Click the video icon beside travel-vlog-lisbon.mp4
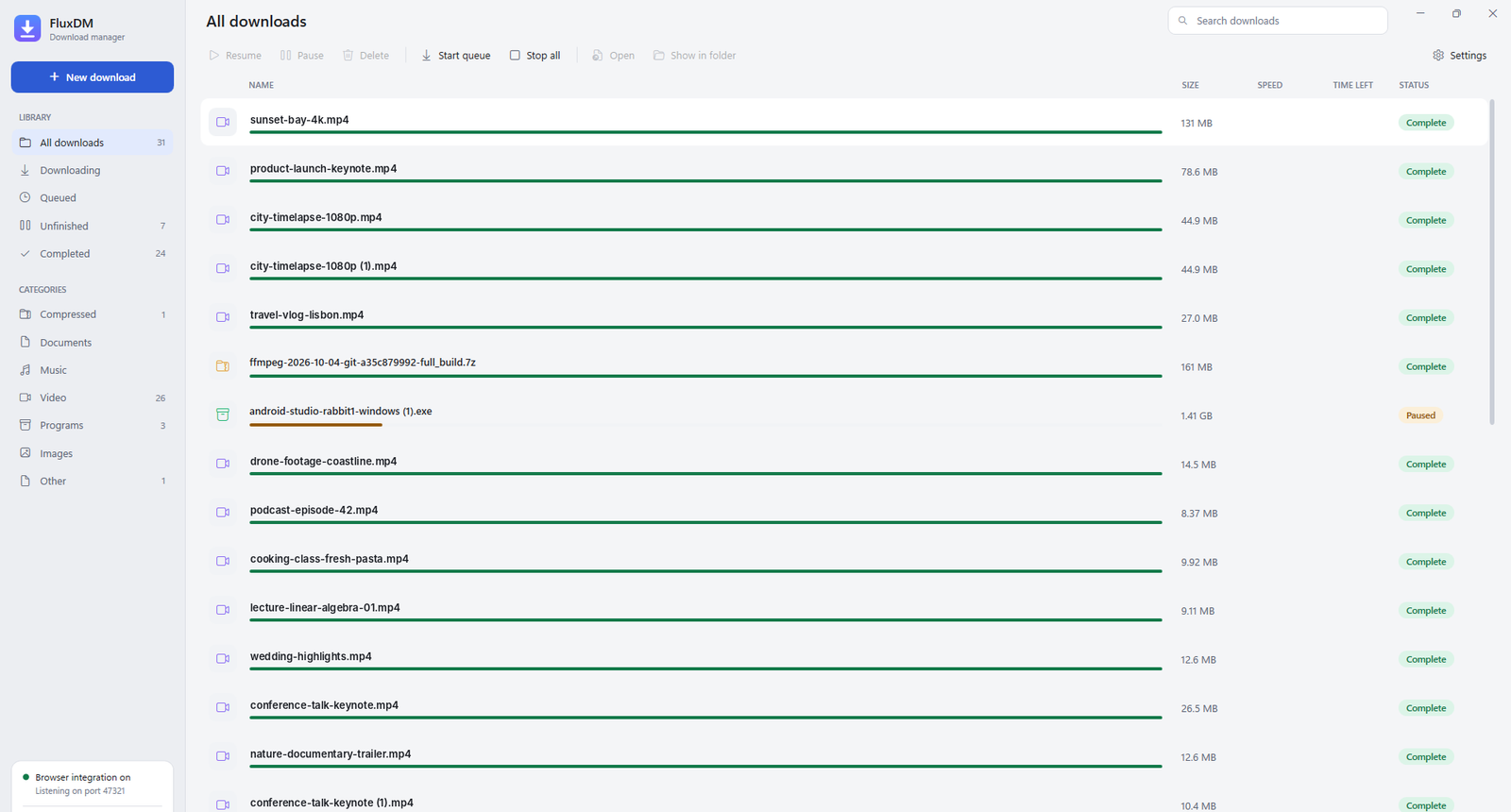 tap(223, 317)
